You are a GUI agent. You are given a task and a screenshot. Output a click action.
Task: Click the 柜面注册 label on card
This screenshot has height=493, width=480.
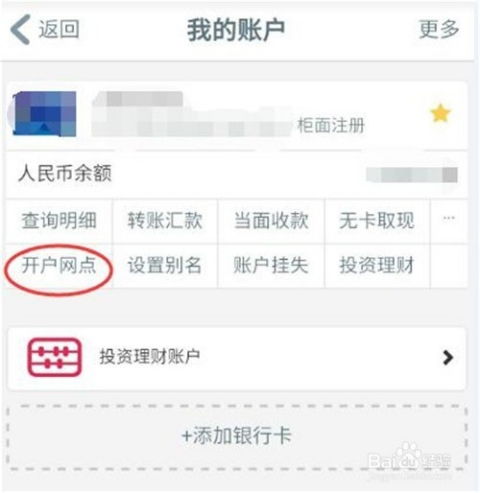pos(331,126)
